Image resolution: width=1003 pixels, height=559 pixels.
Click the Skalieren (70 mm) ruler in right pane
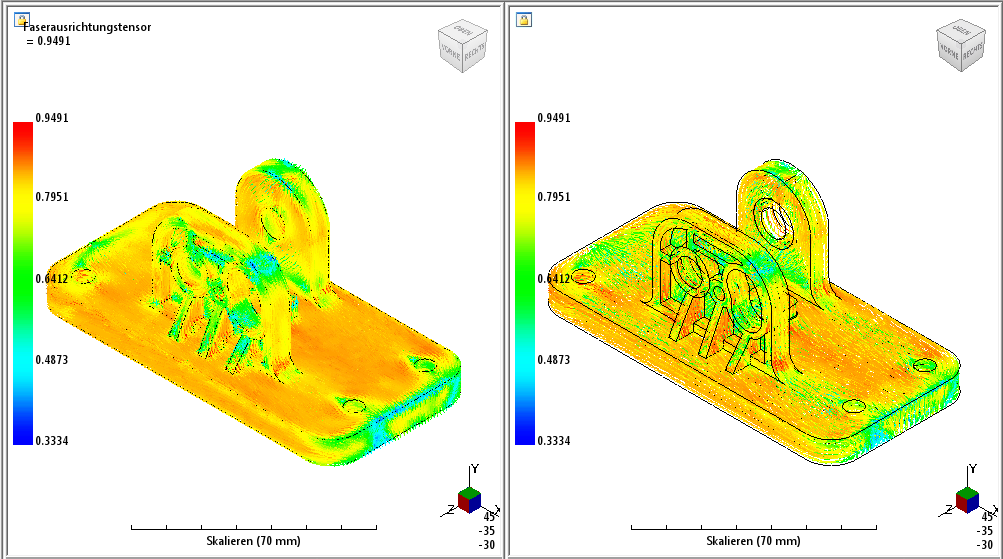point(754,528)
